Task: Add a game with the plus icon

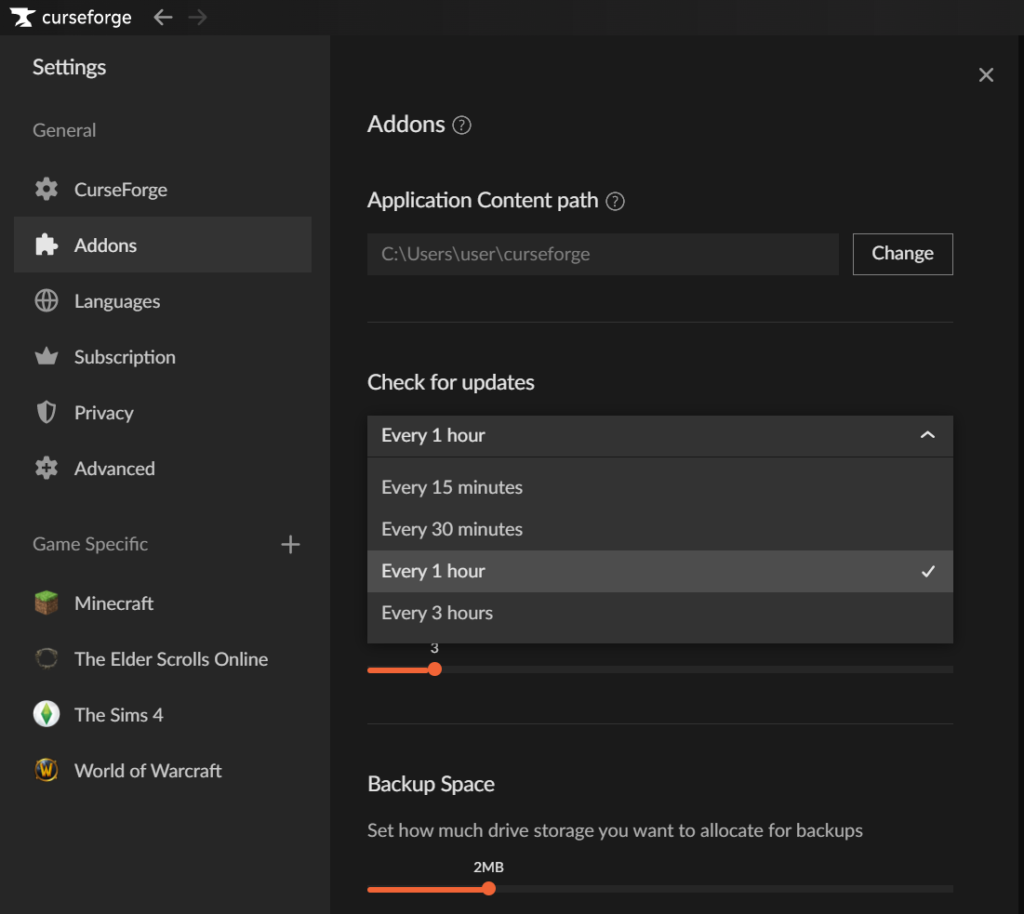Action: (291, 544)
